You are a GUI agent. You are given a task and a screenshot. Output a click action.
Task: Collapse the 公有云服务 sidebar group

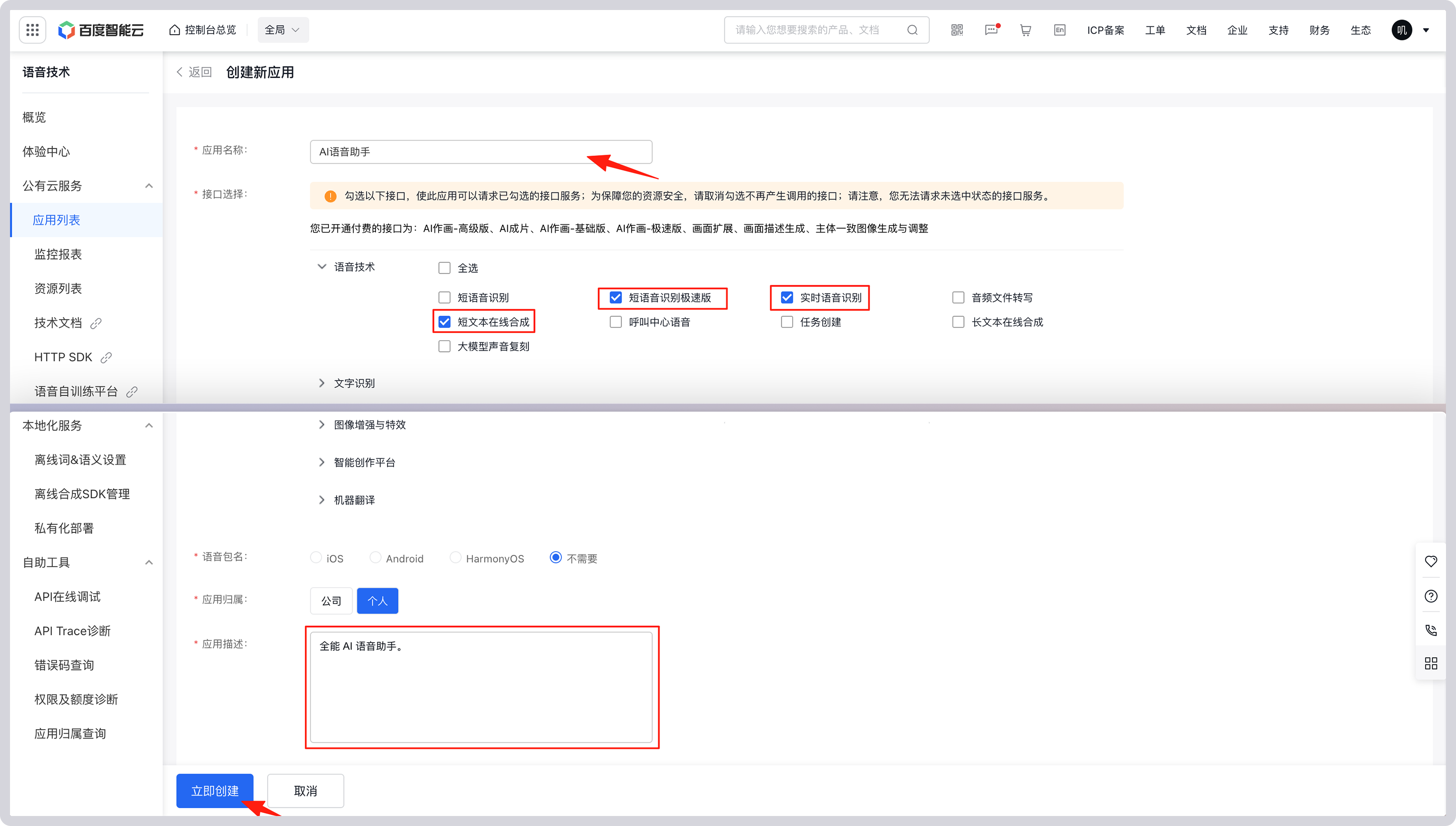(x=149, y=186)
